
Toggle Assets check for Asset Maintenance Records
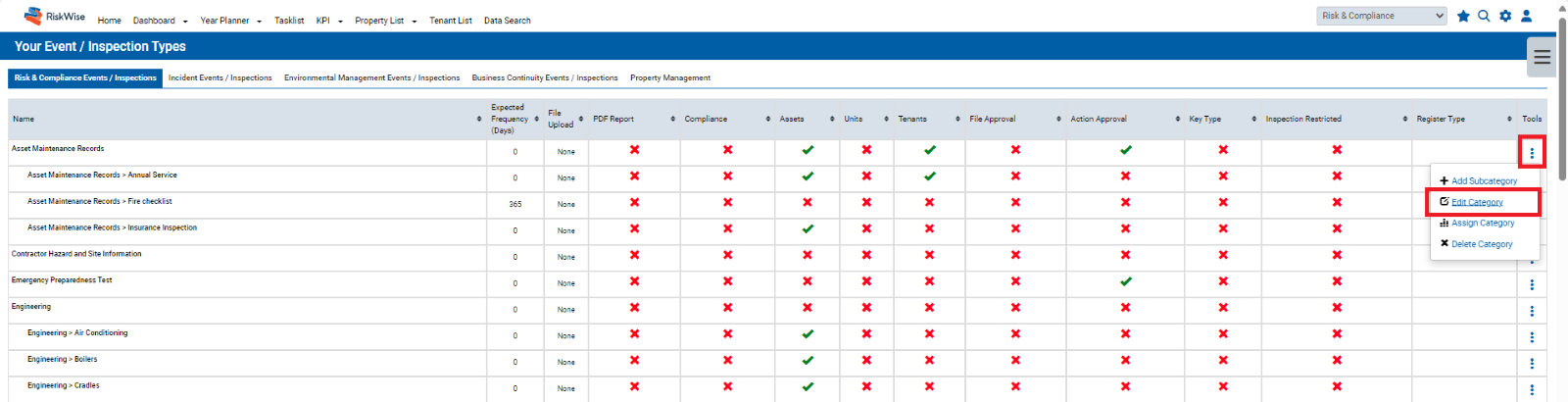click(808, 150)
